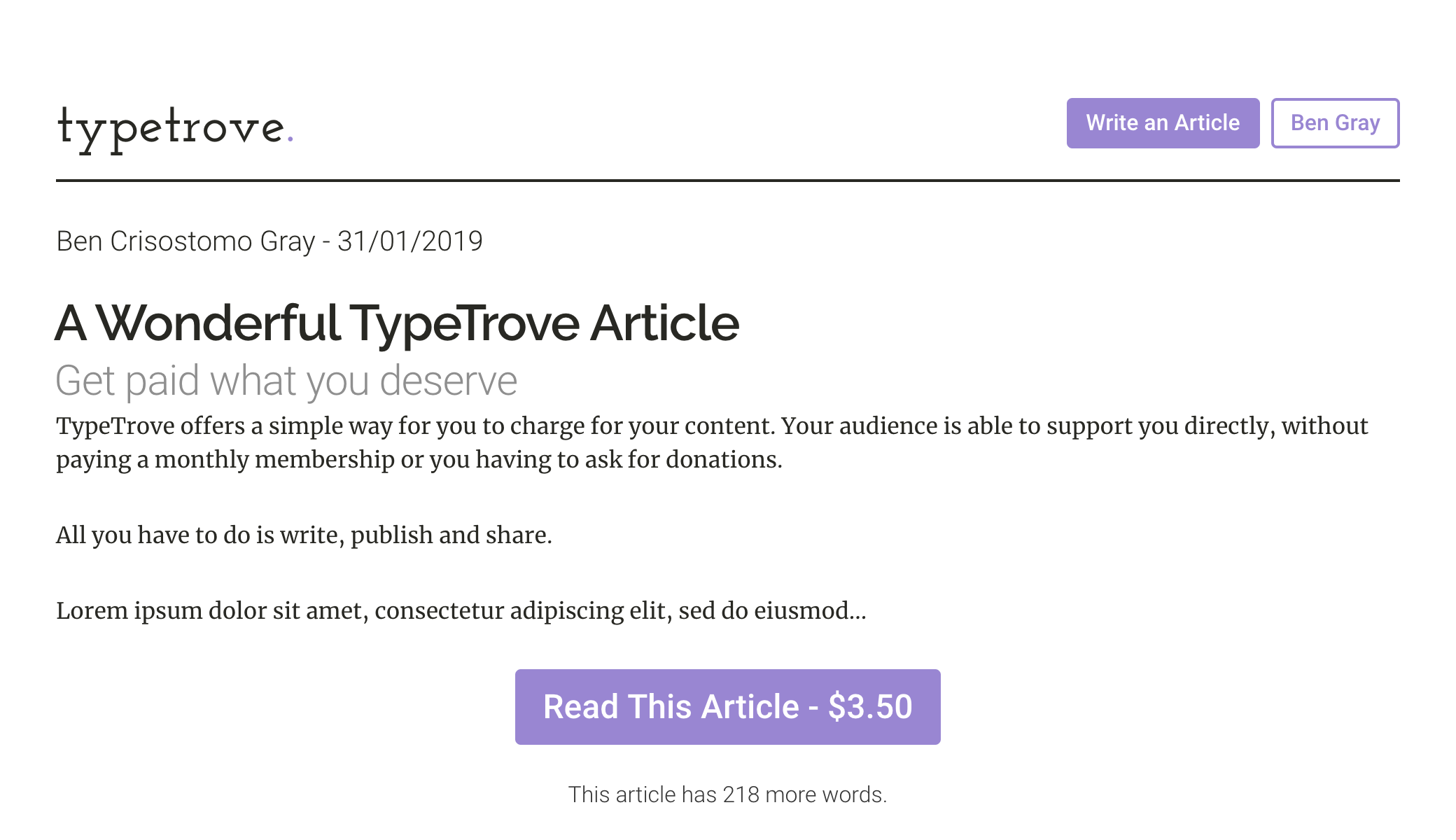The height and width of the screenshot is (840, 1456).
Task: Click author name Ben Crisostomo Gray
Action: pyautogui.click(x=185, y=241)
